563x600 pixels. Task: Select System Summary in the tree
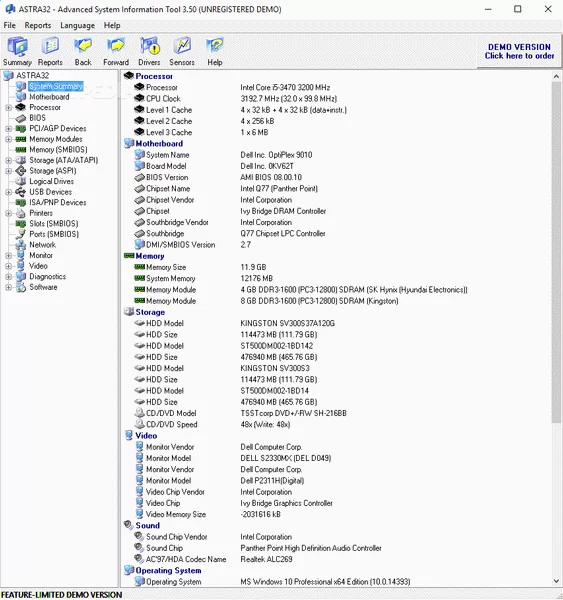pos(56,86)
